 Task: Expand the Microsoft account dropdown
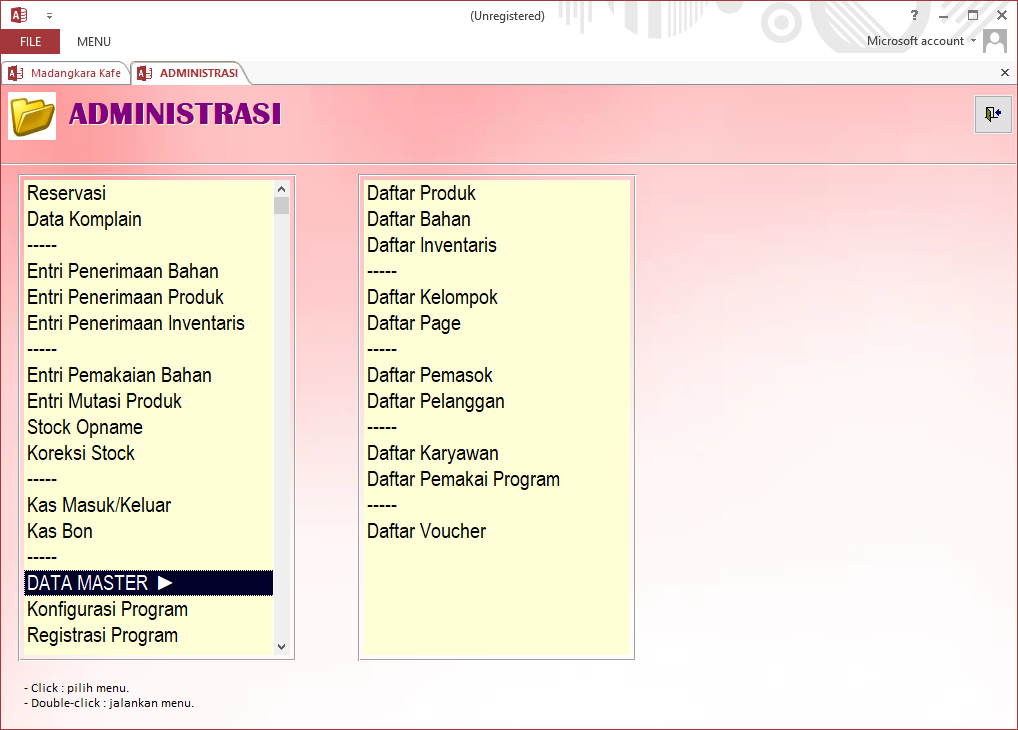pyautogui.click(x=973, y=41)
